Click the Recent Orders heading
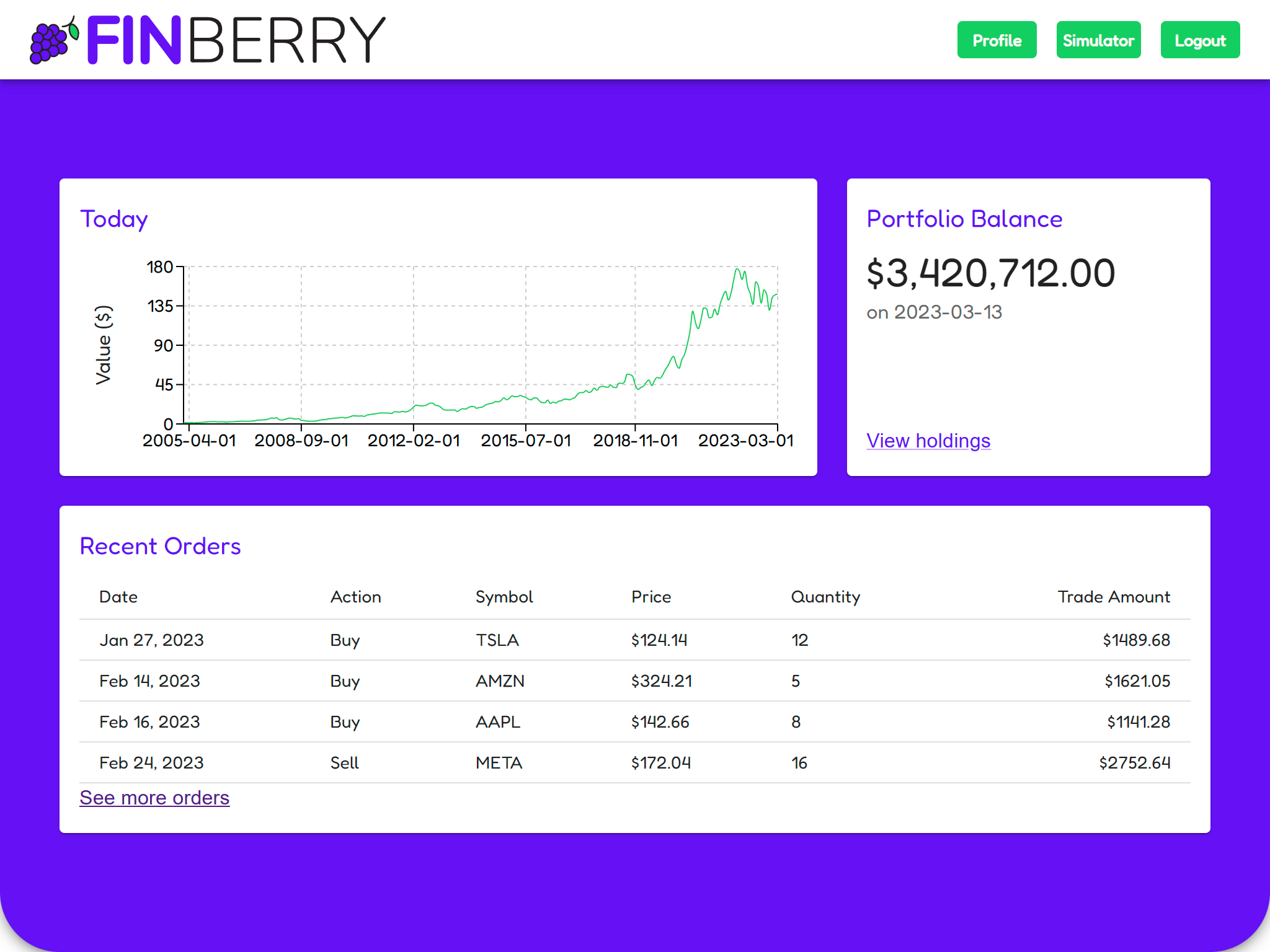Screen dimensions: 1270x952 160,545
